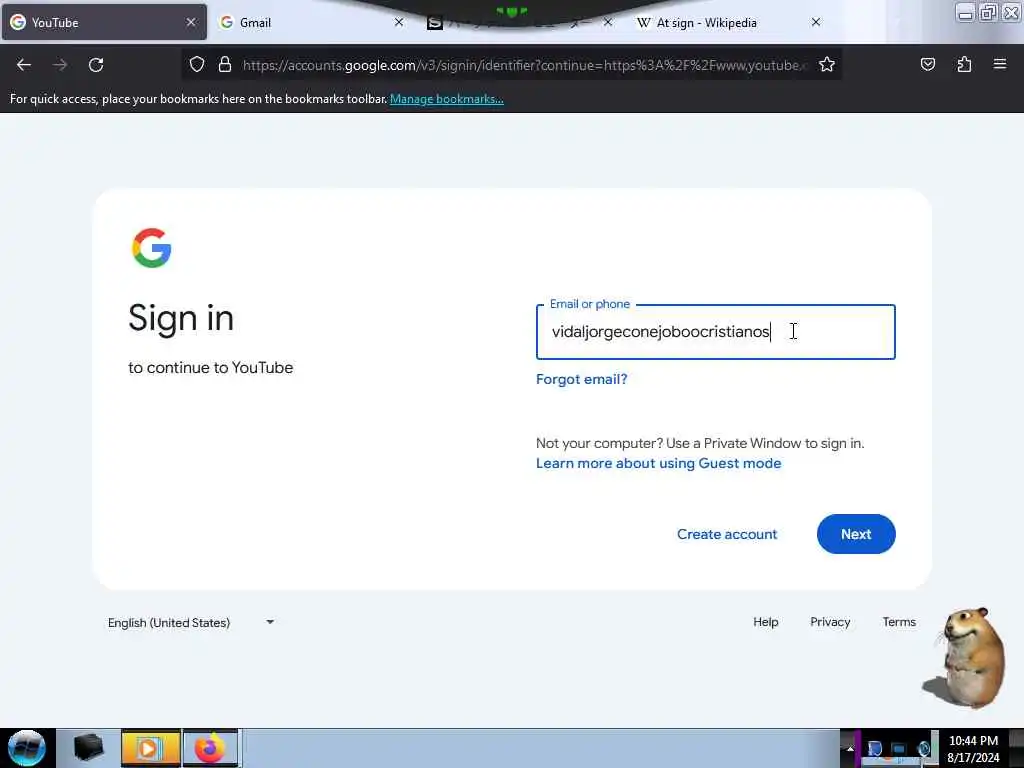This screenshot has height=768, width=1024.
Task: Open the Help link
Action: point(765,622)
